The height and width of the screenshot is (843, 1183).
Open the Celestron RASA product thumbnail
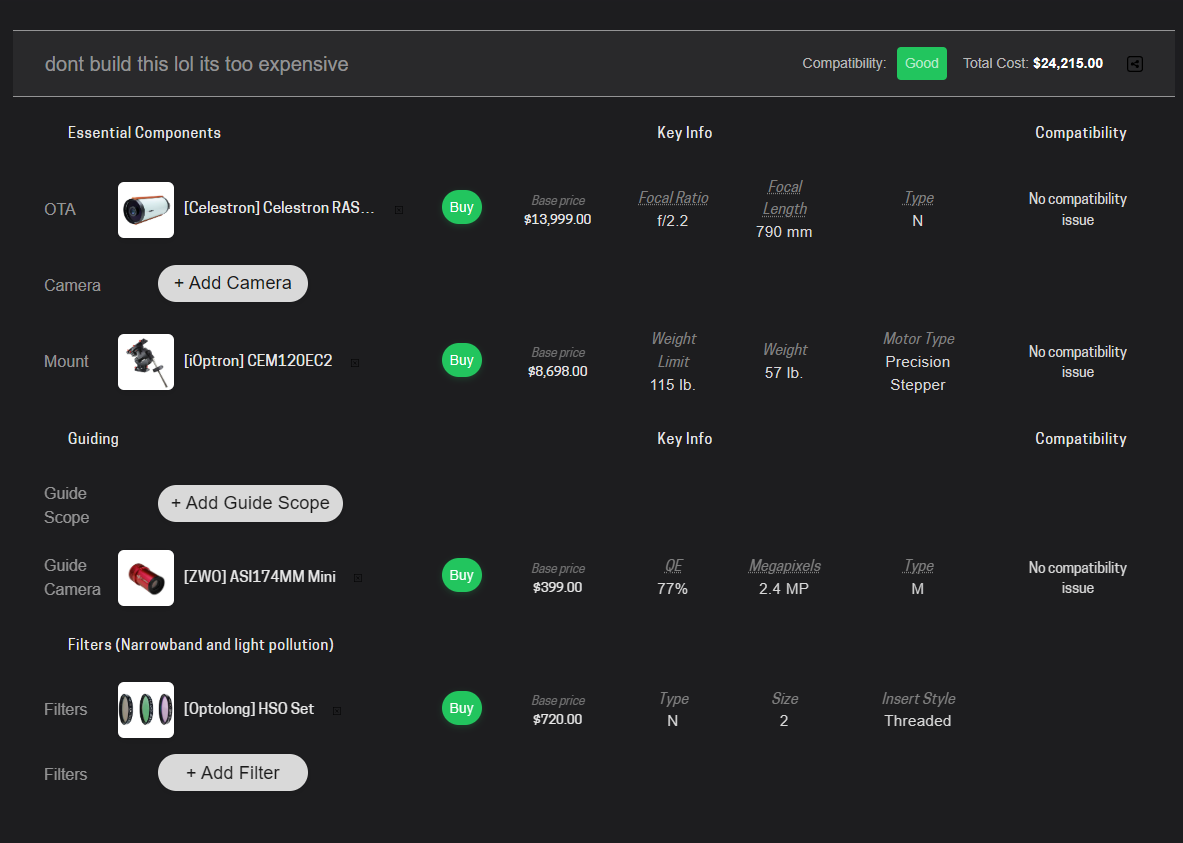(145, 210)
